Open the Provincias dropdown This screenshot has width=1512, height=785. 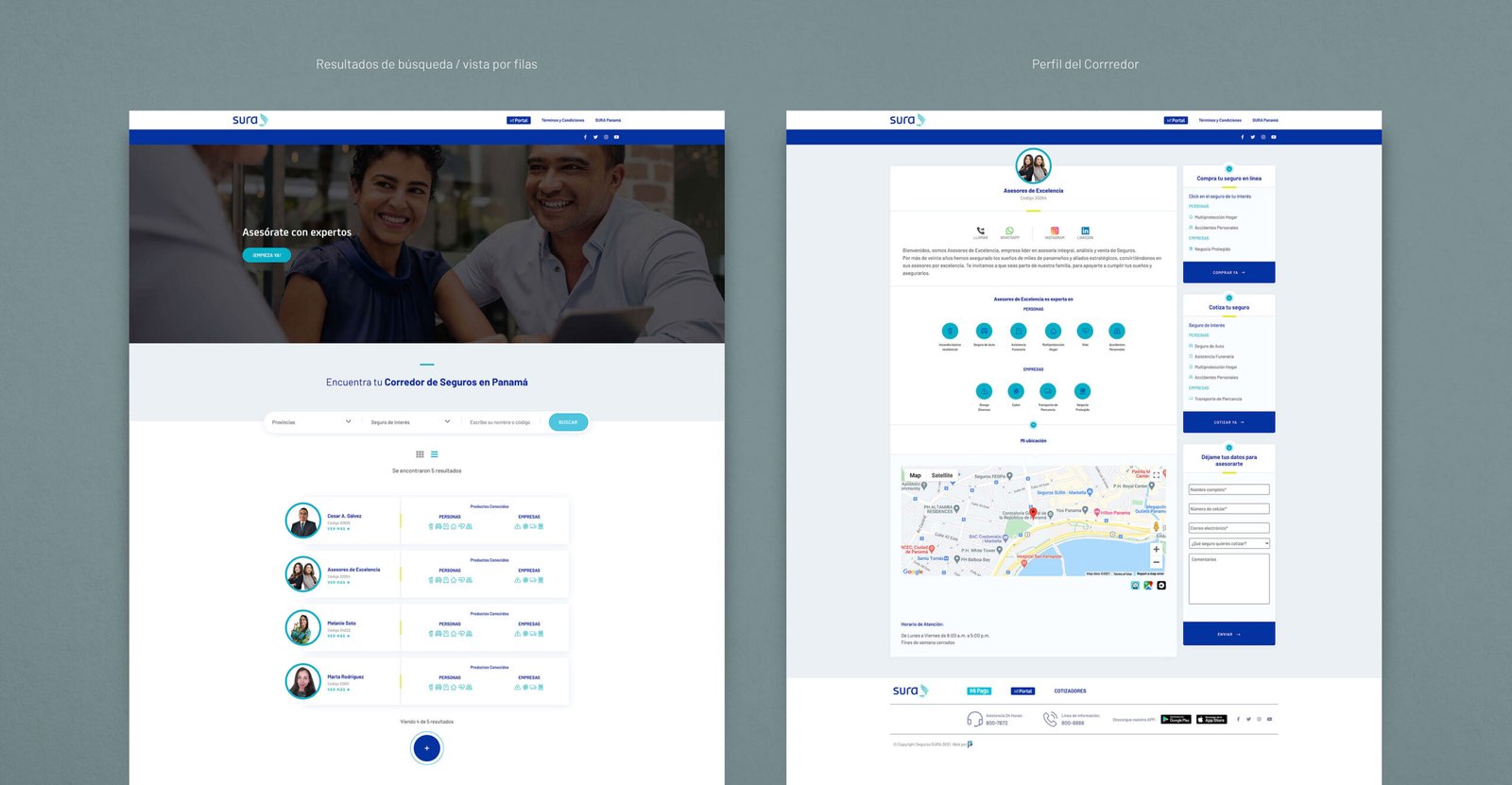pyautogui.click(x=311, y=422)
